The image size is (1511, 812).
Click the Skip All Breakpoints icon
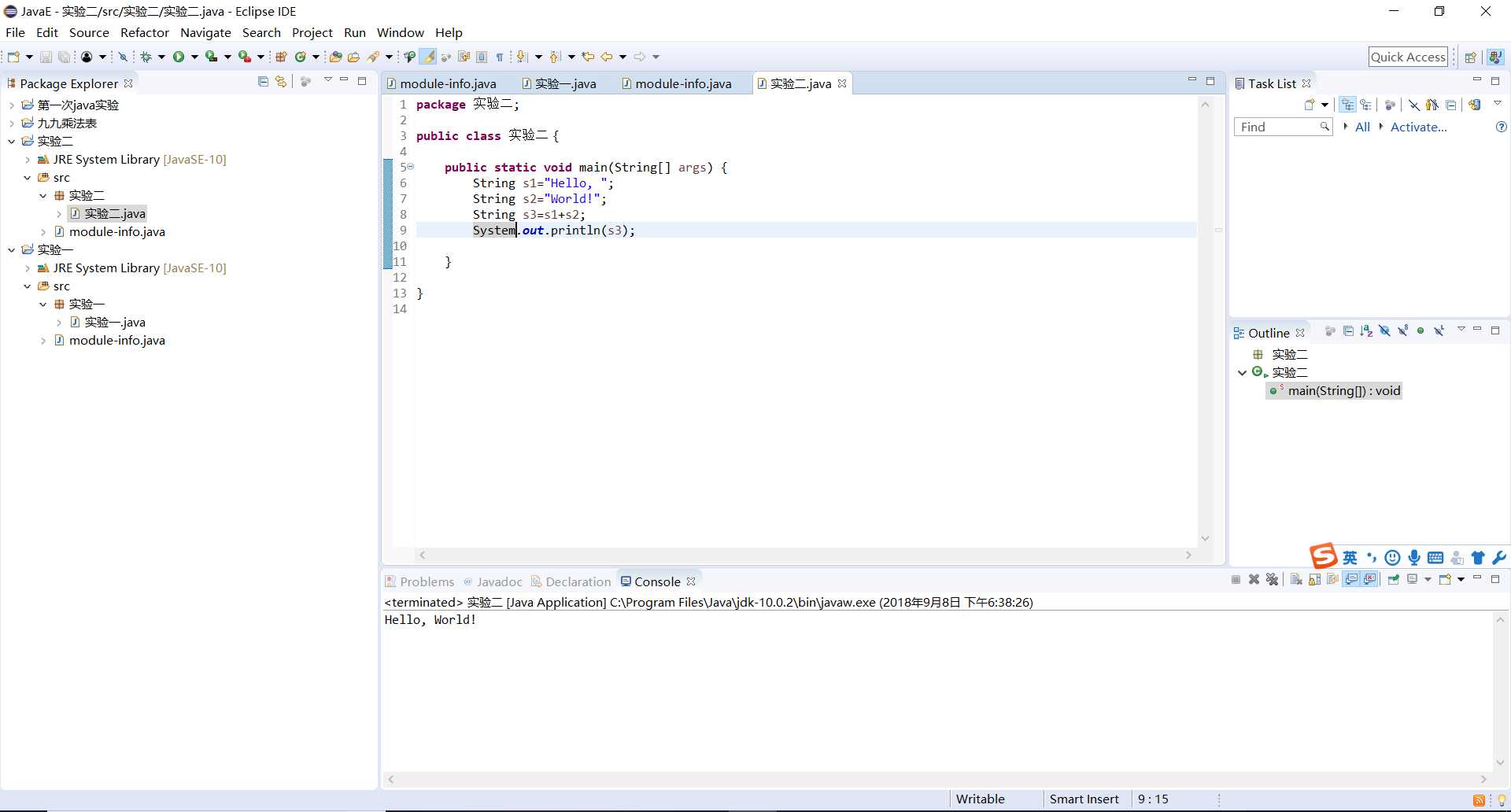click(123, 57)
